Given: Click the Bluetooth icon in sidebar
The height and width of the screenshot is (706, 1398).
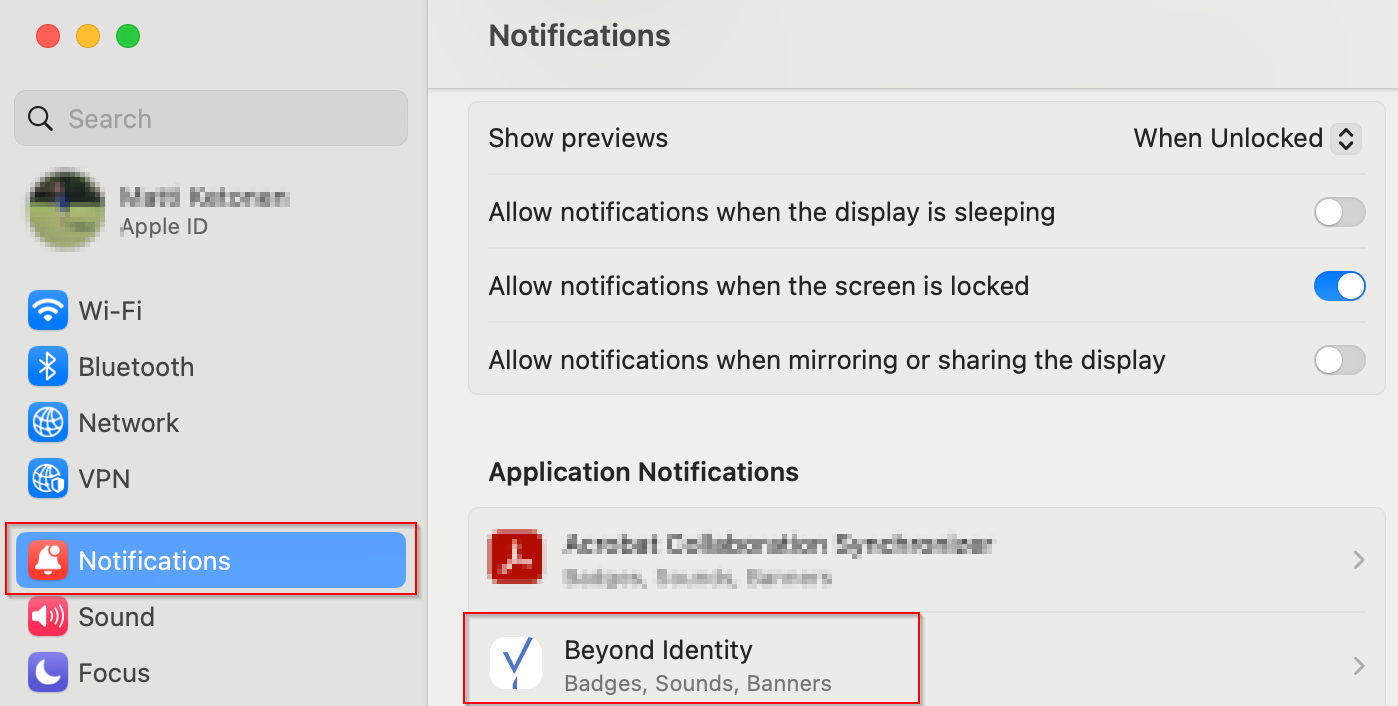Looking at the screenshot, I should (x=47, y=367).
